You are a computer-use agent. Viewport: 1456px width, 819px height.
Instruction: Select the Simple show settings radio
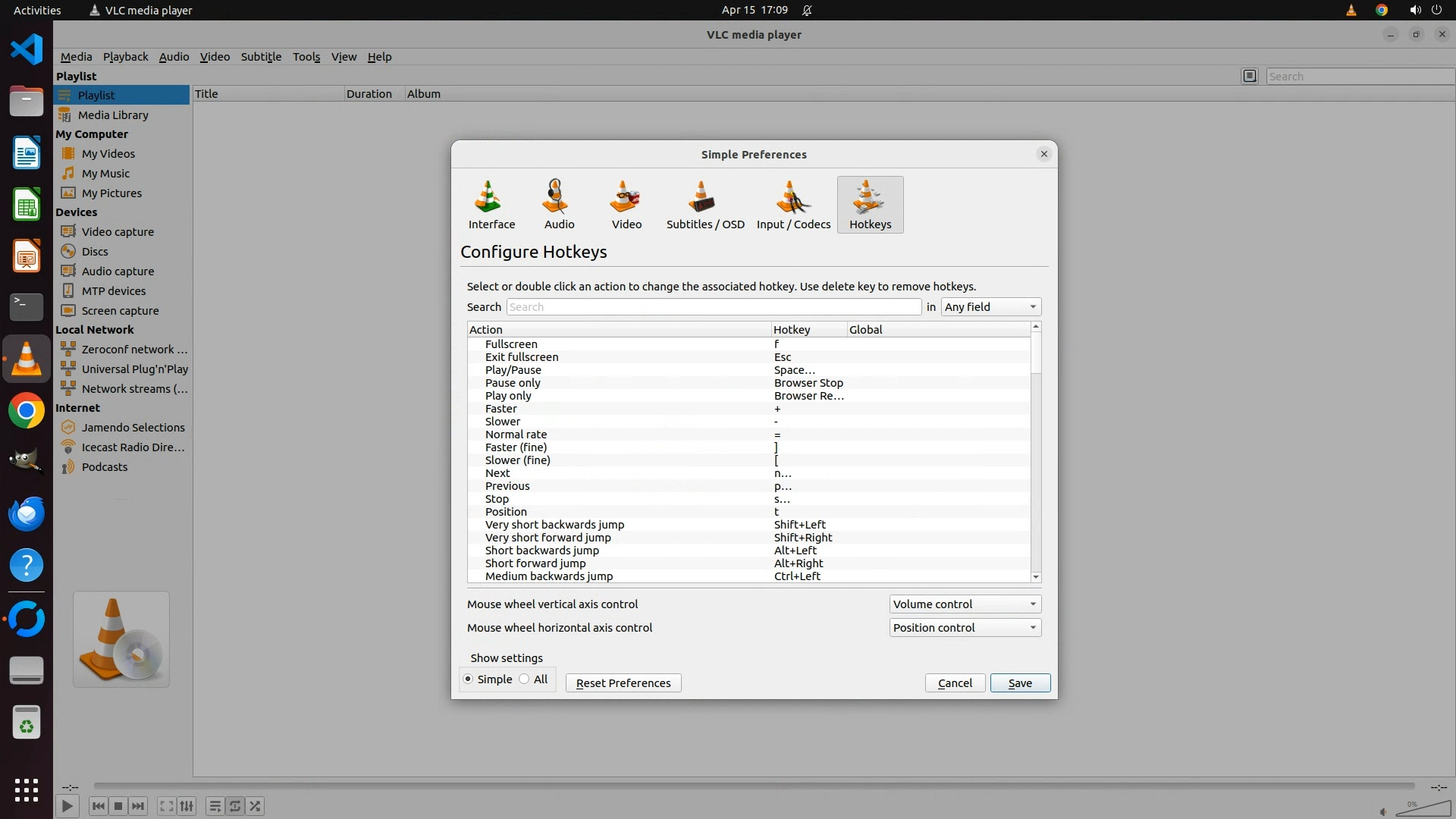468,679
